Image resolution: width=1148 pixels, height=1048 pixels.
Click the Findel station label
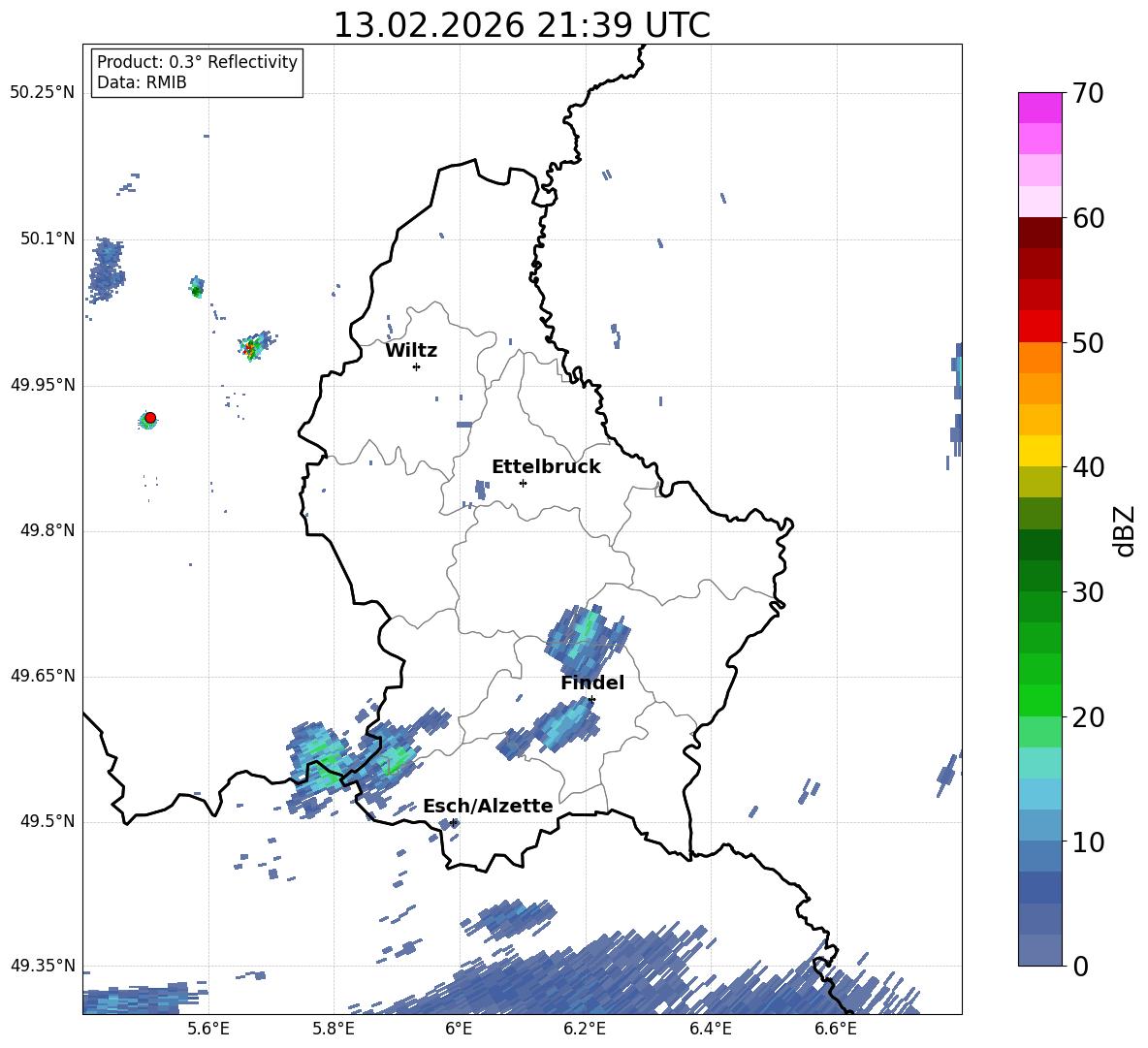point(592,683)
